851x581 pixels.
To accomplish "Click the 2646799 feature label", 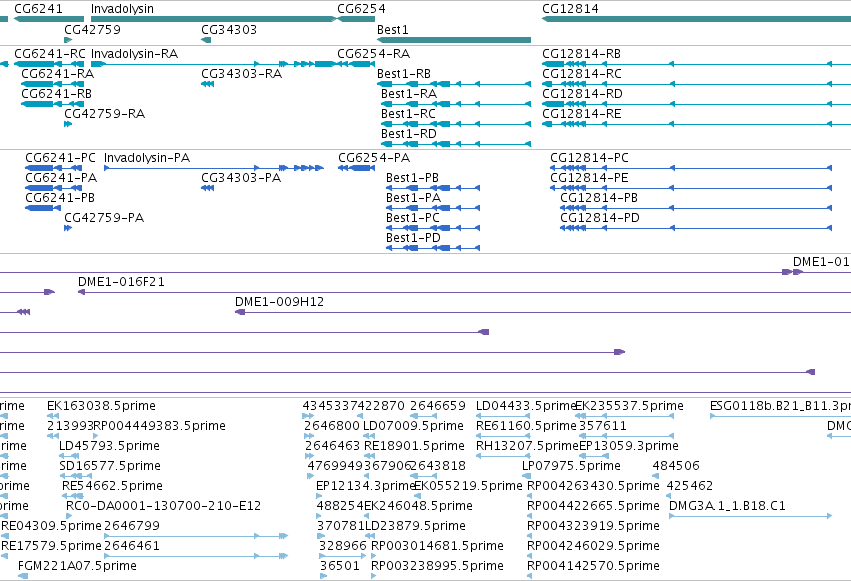I will click(x=132, y=526).
